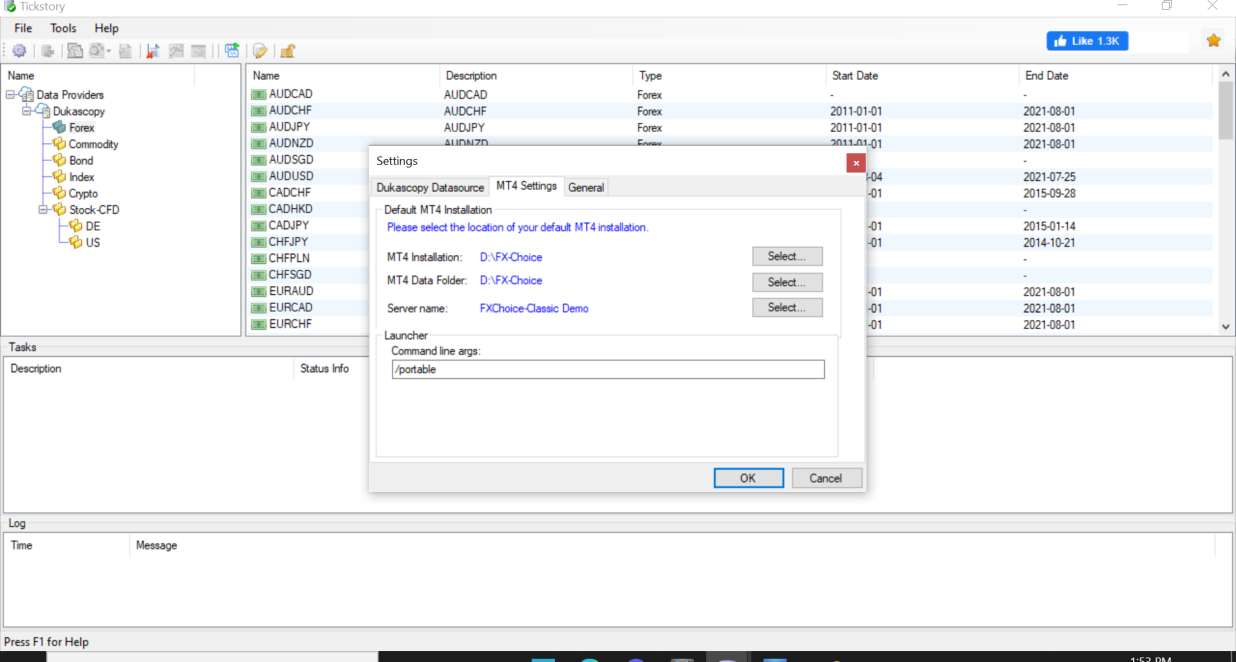Click the EURAUD row's green symbol icon
This screenshot has height=662, width=1236.
(x=258, y=291)
